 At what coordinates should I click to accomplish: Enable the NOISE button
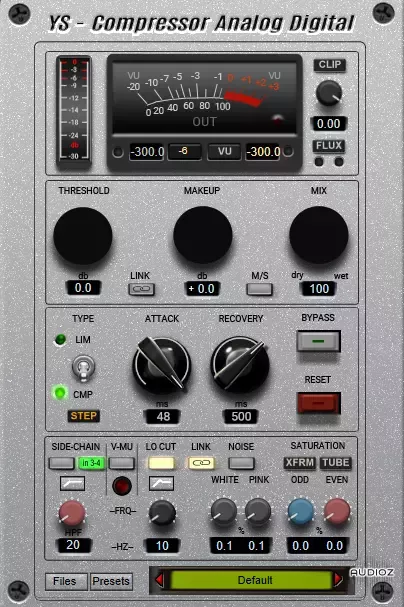(241, 463)
